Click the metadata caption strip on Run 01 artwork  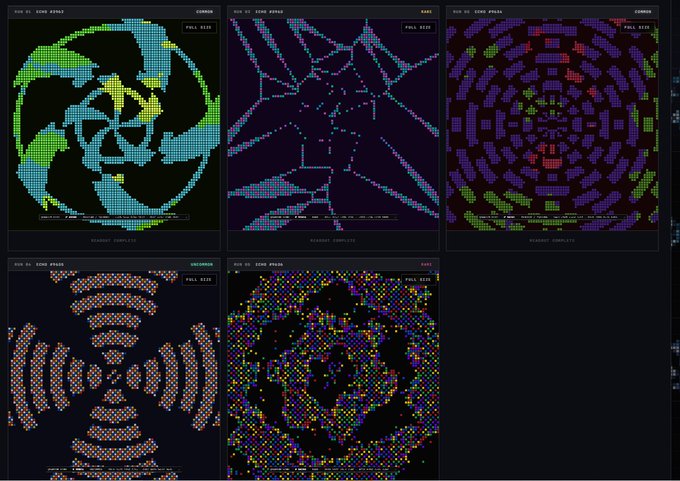tap(114, 217)
